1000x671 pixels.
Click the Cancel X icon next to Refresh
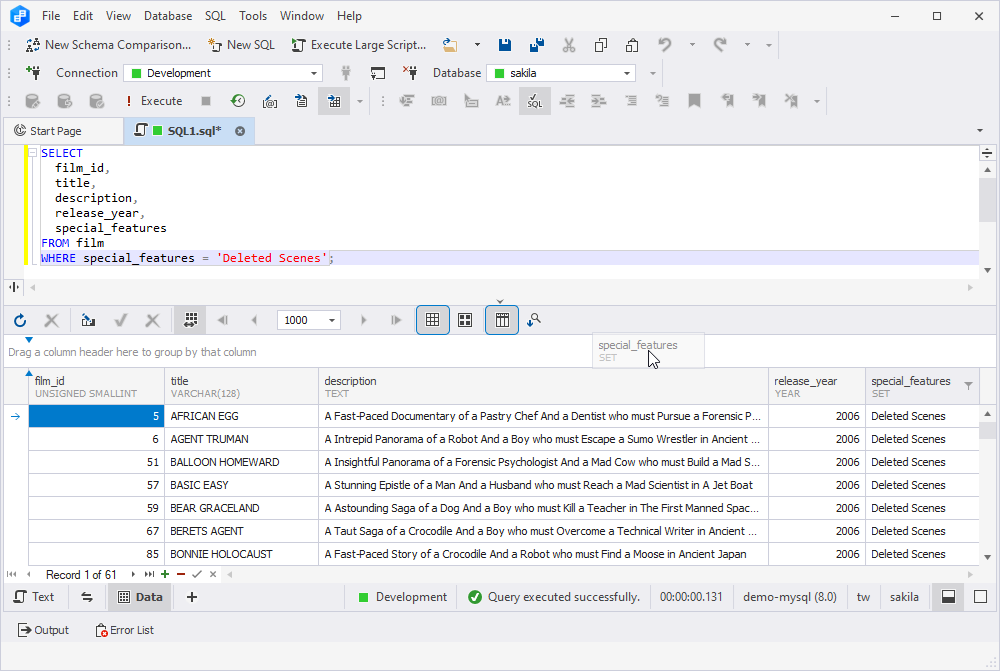click(x=52, y=320)
